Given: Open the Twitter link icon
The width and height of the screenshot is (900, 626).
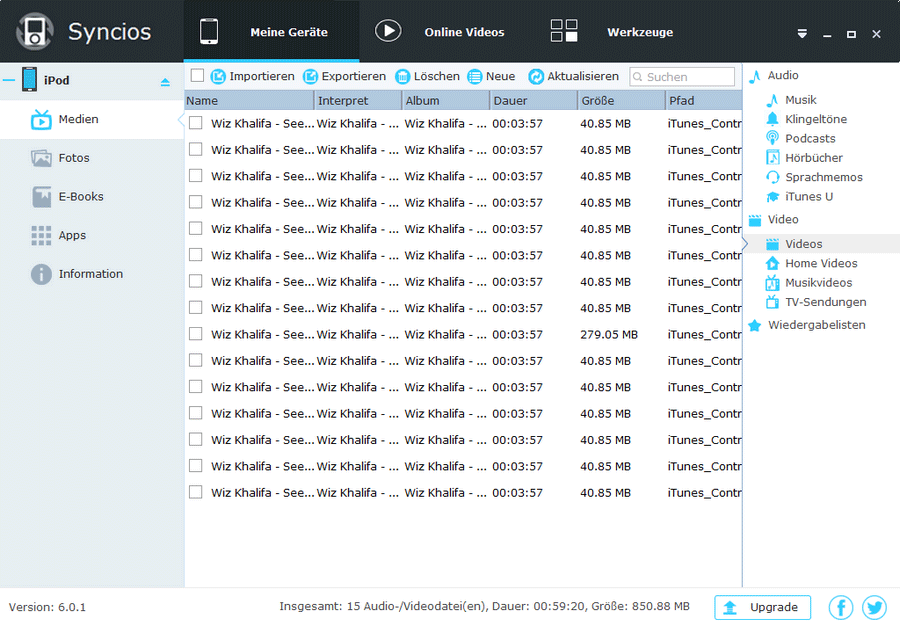Looking at the screenshot, I should 874,607.
